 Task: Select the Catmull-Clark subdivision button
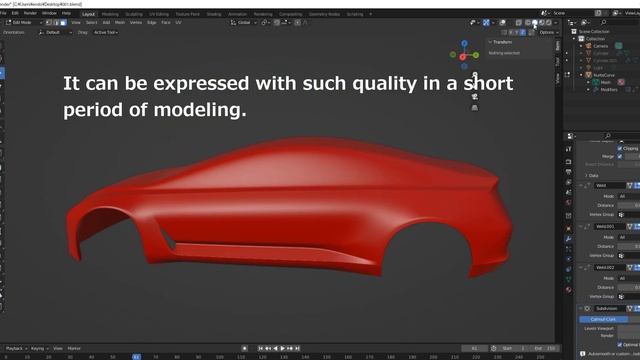(x=603, y=319)
